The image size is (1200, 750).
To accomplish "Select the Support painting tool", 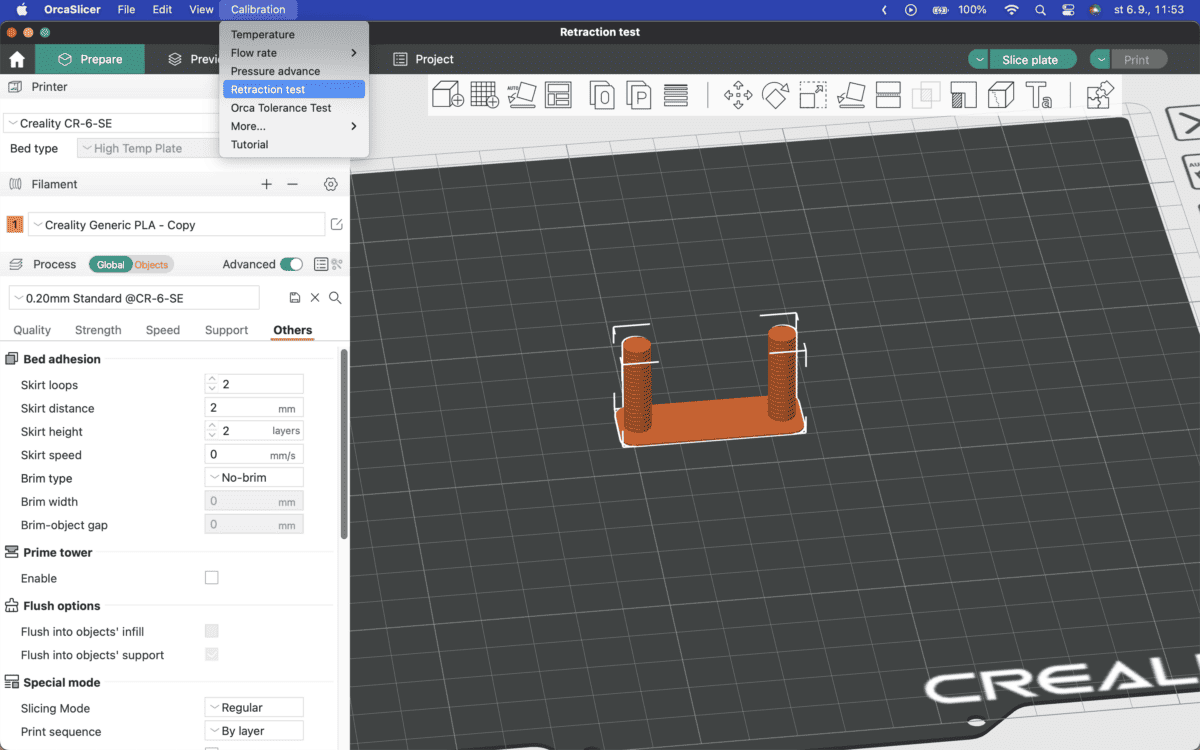I will coord(963,95).
